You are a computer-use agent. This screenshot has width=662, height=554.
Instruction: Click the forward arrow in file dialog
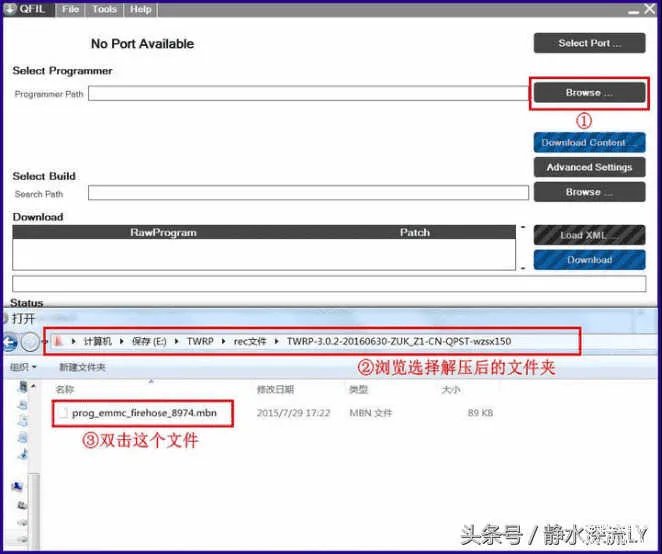click(x=31, y=342)
